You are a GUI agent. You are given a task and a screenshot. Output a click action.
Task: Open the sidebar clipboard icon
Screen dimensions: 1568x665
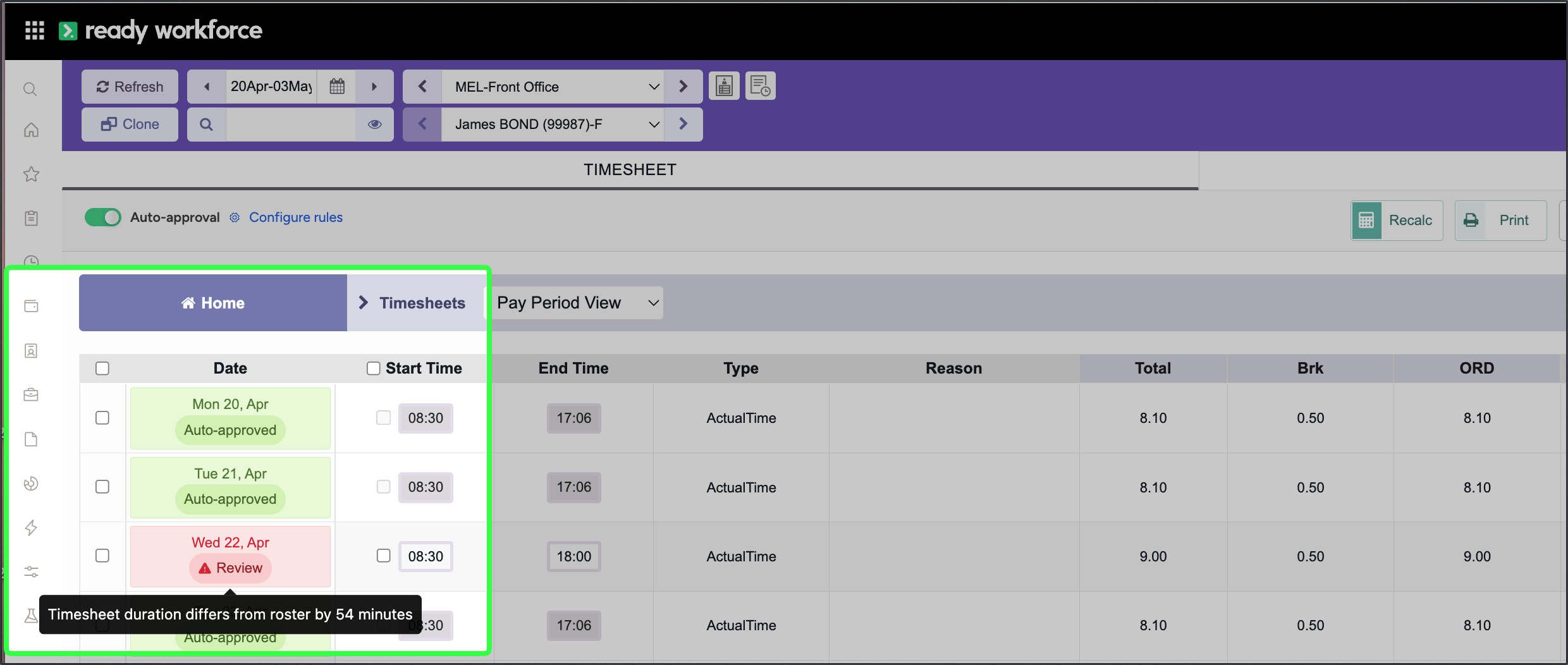click(31, 218)
